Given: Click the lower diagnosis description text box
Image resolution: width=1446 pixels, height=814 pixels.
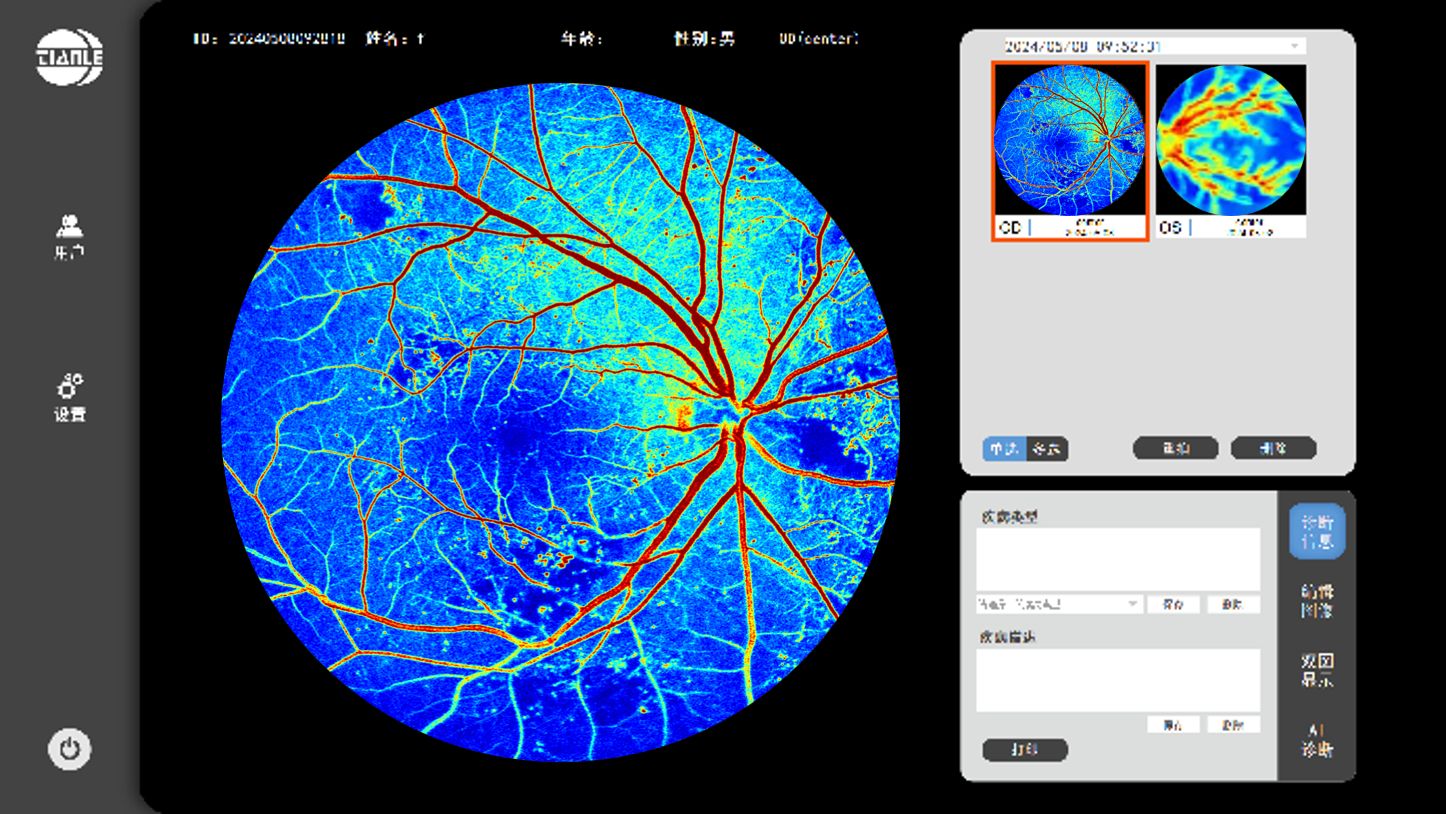Looking at the screenshot, I should click(x=1117, y=680).
